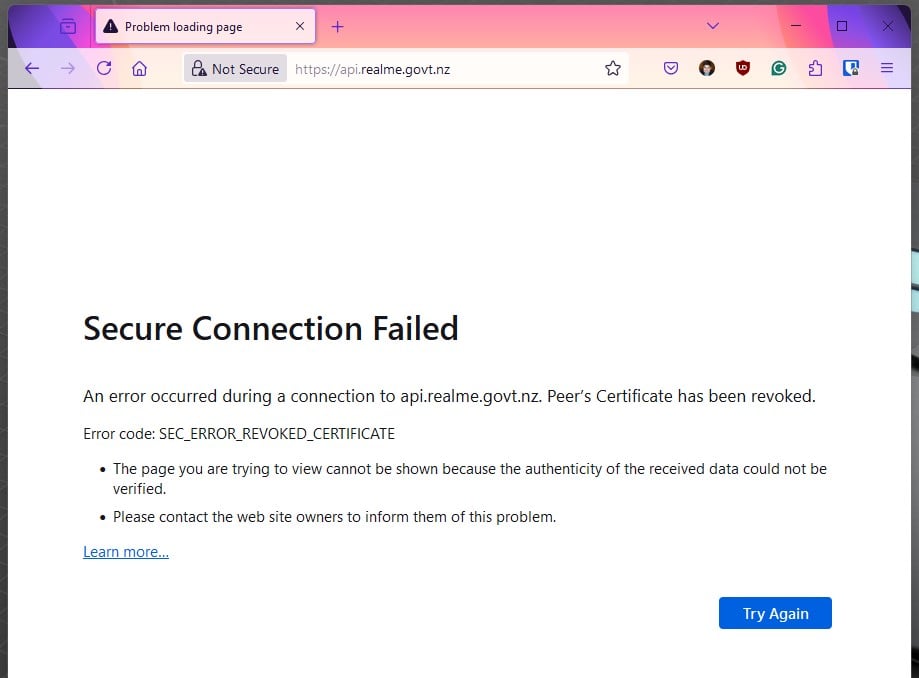
Task: Open the Learn more link
Action: [126, 552]
